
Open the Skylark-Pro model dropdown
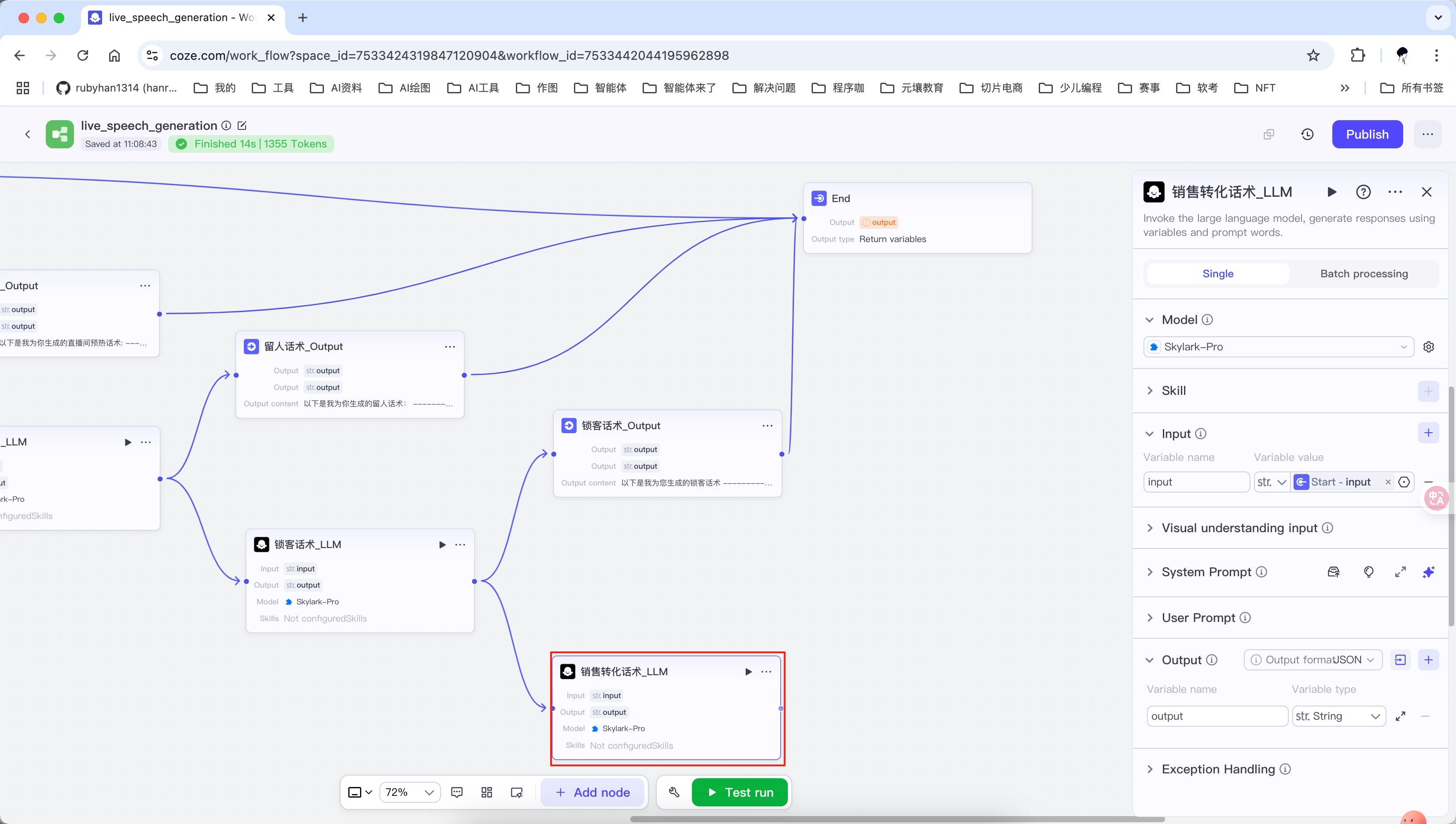[1278, 347]
